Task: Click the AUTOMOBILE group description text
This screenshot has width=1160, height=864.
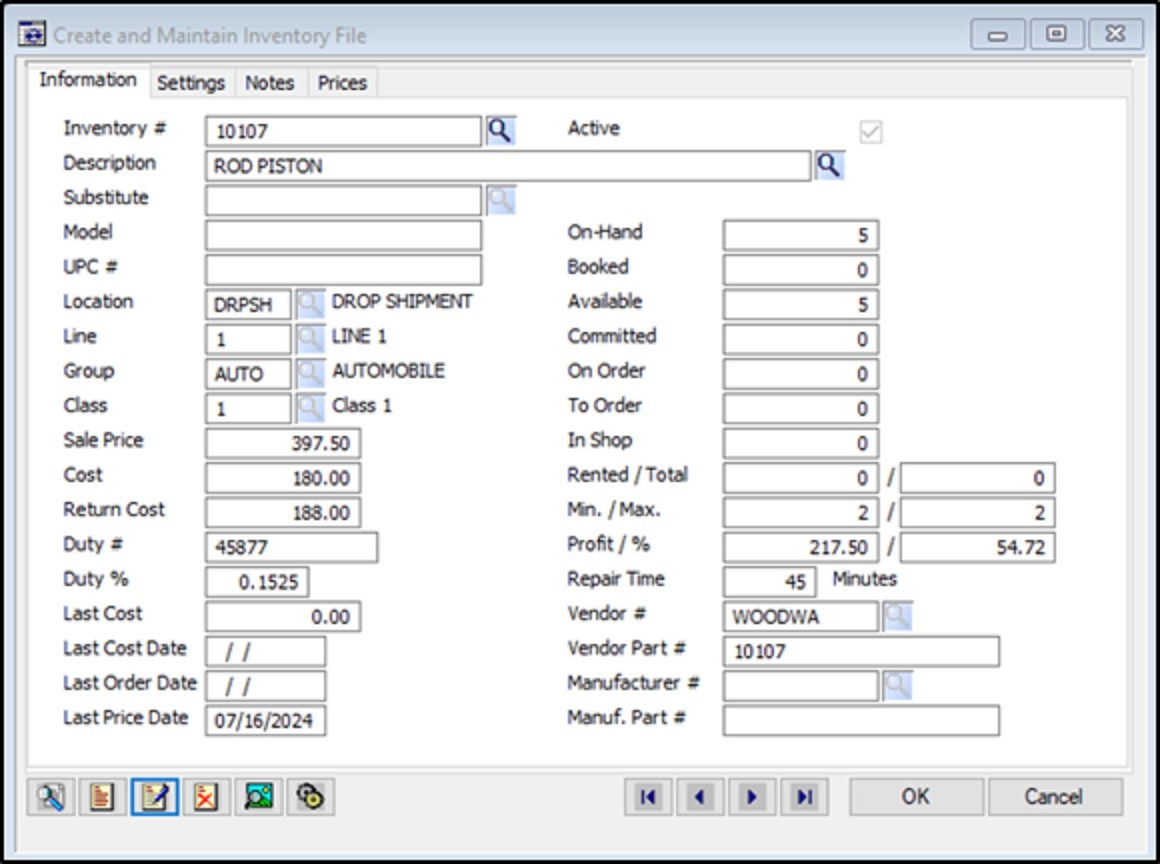Action: coord(388,371)
